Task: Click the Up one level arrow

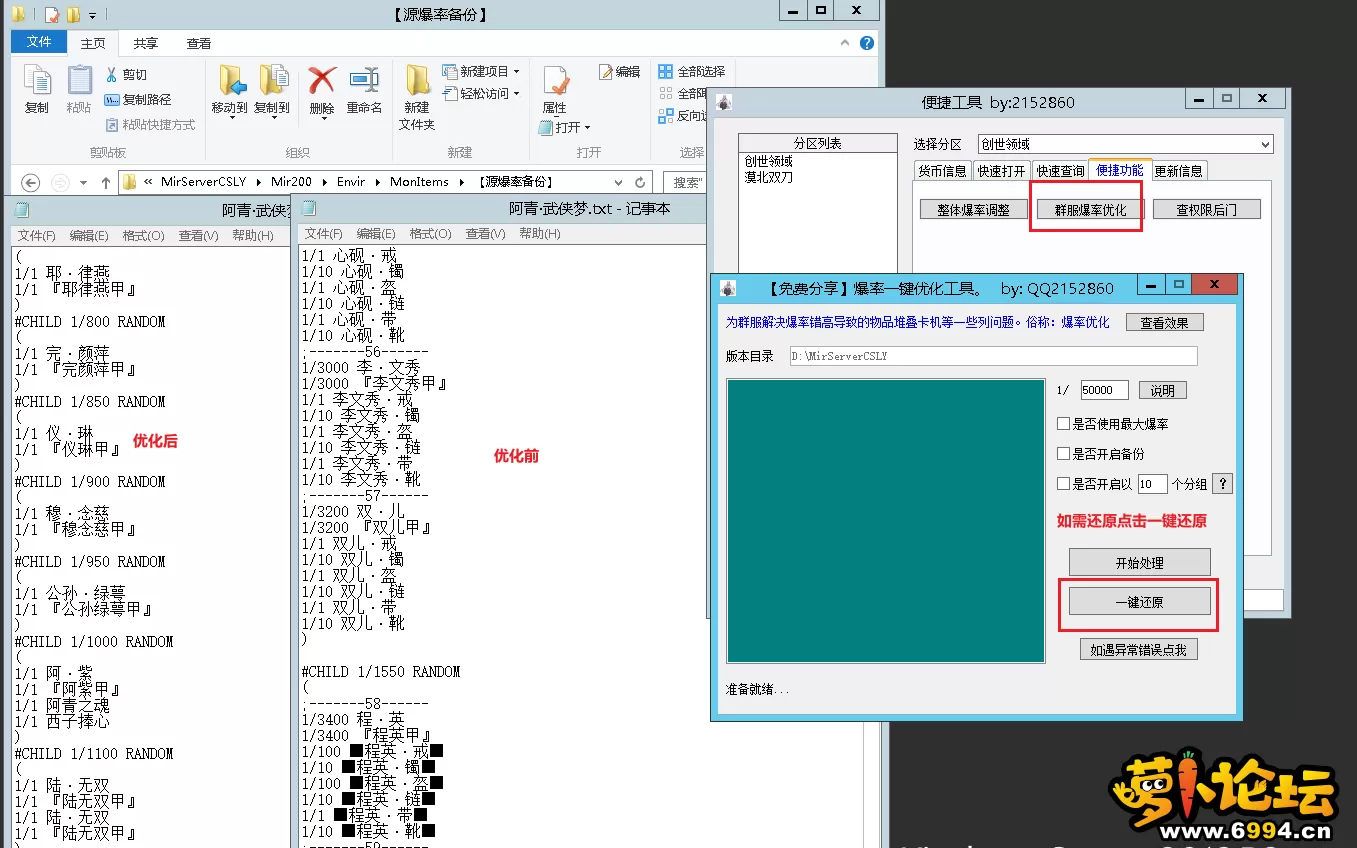Action: 106,183
